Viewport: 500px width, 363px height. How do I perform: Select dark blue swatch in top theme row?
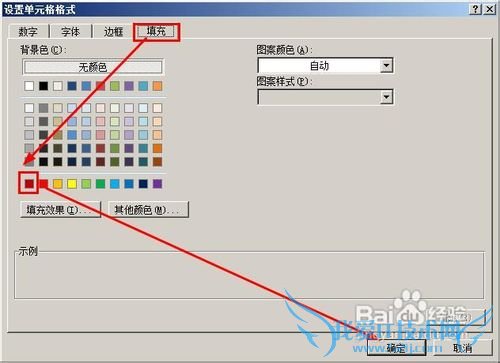coord(72,86)
